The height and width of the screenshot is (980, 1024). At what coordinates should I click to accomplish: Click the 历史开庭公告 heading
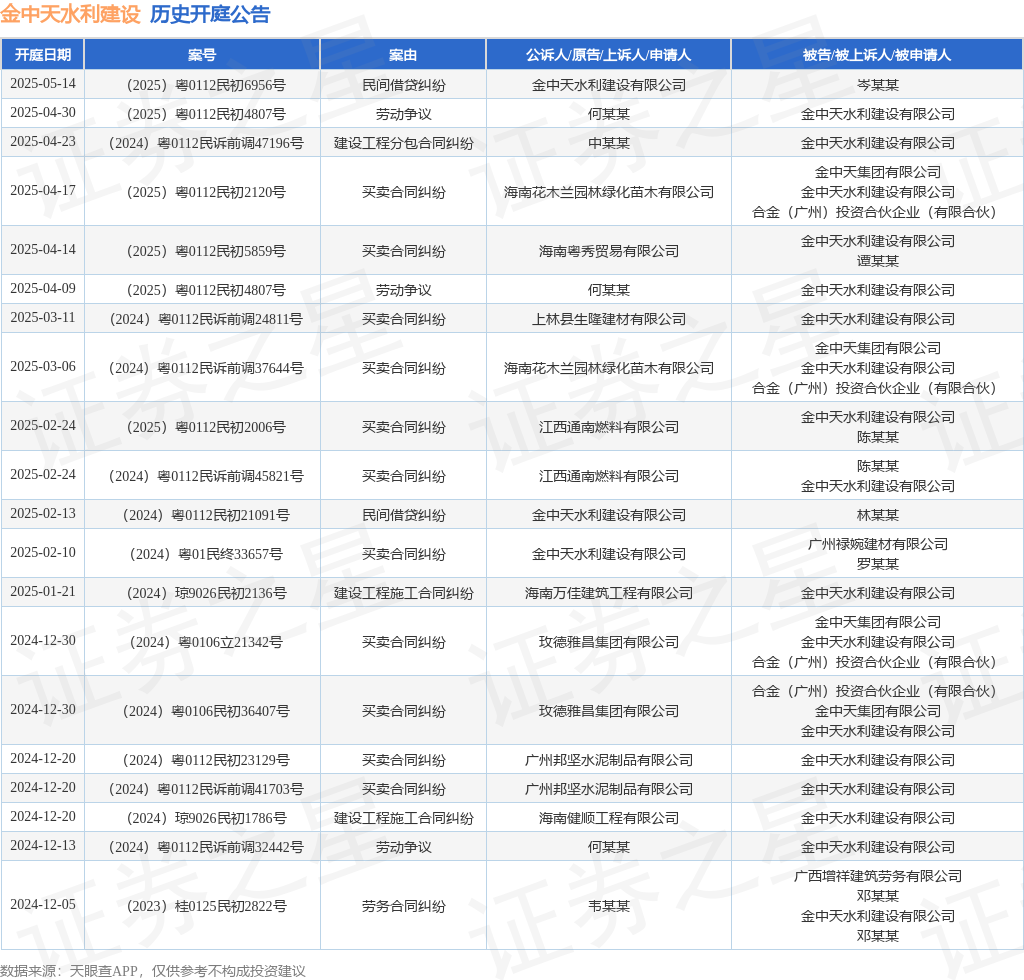coord(210,14)
